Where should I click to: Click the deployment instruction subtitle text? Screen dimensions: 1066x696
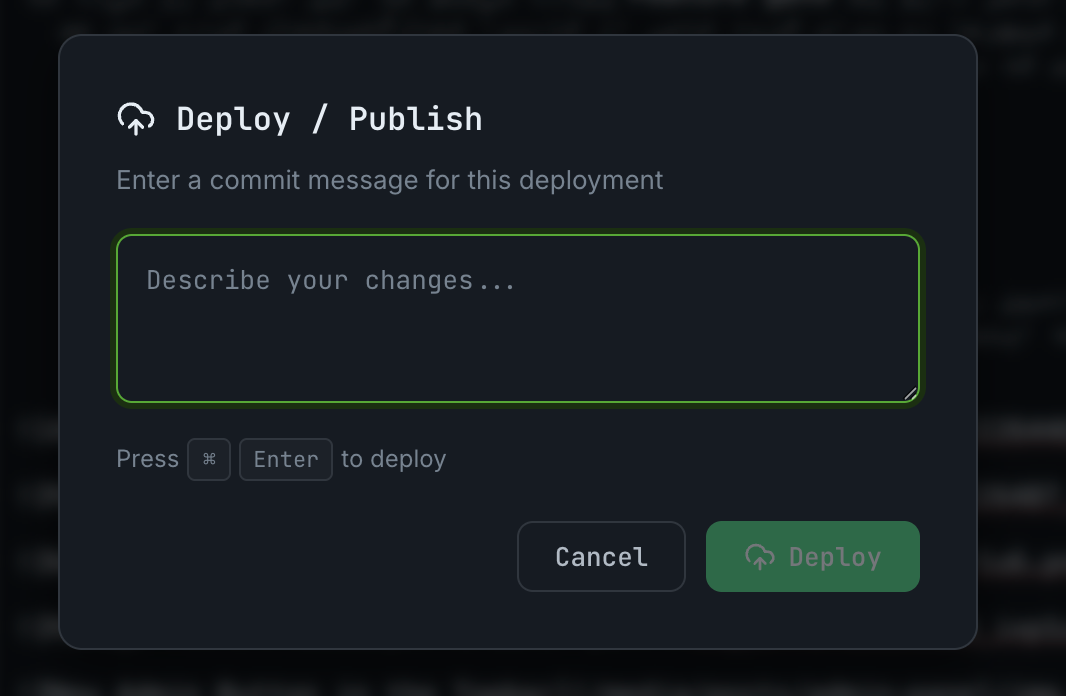pos(390,180)
